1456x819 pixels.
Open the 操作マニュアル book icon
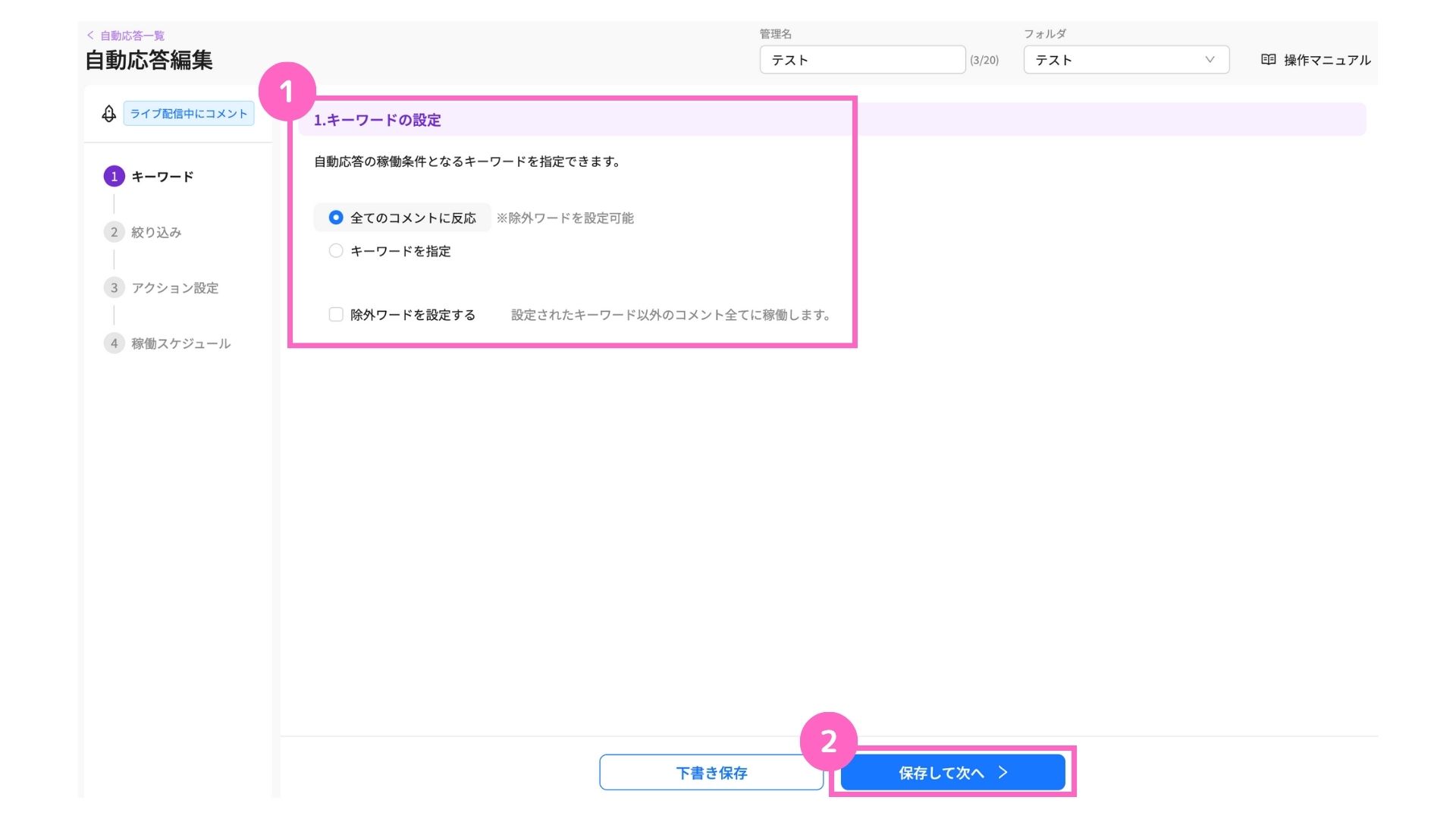tap(1268, 59)
